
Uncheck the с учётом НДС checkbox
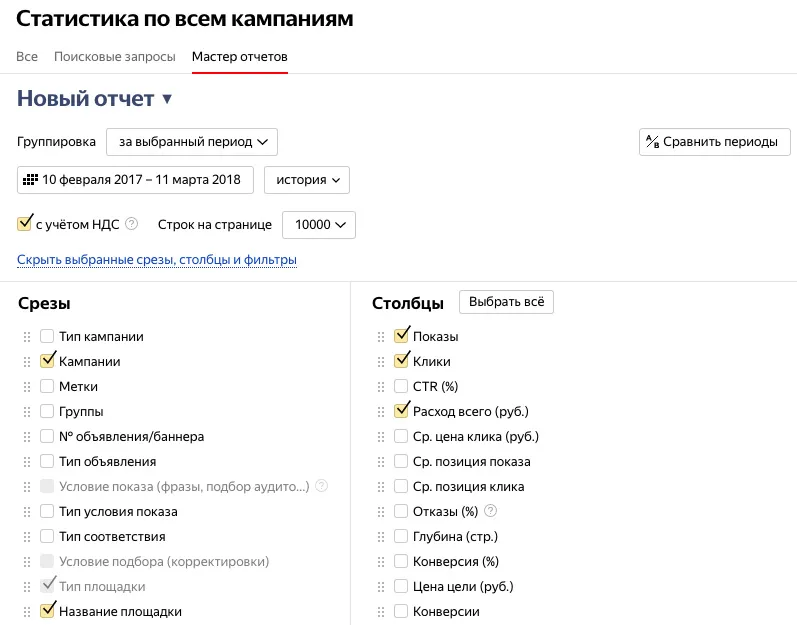[x=24, y=224]
